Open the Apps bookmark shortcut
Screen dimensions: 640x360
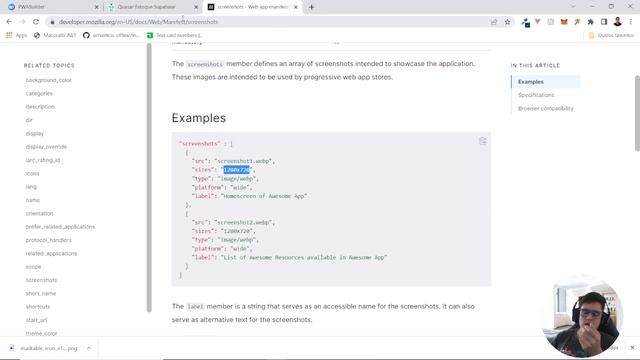tap(16, 36)
